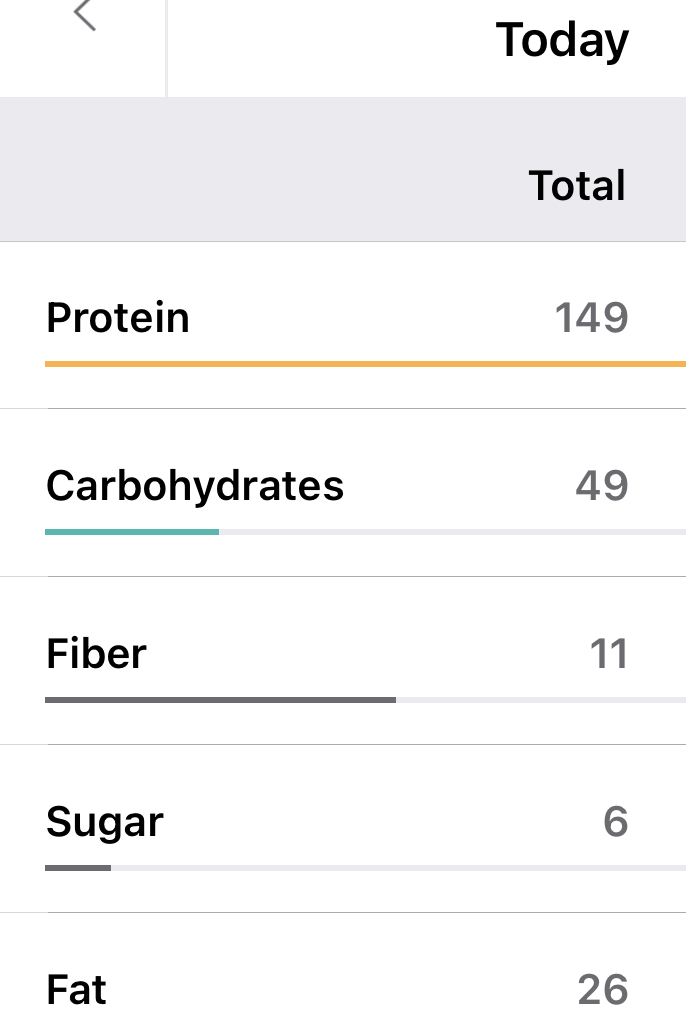Screen dimensions: 686x1032
Task: Click the unfilled part of Sugar bar
Action: click(398, 868)
